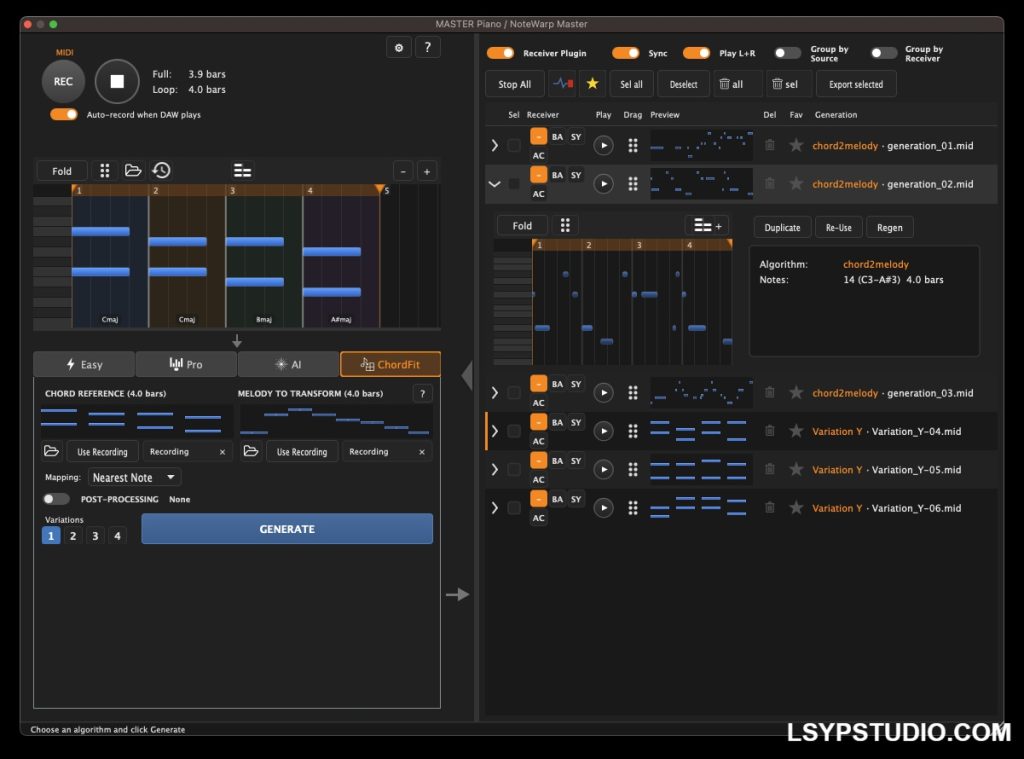
Task: Click the waveform activity icon next to Stop All
Action: [563, 84]
